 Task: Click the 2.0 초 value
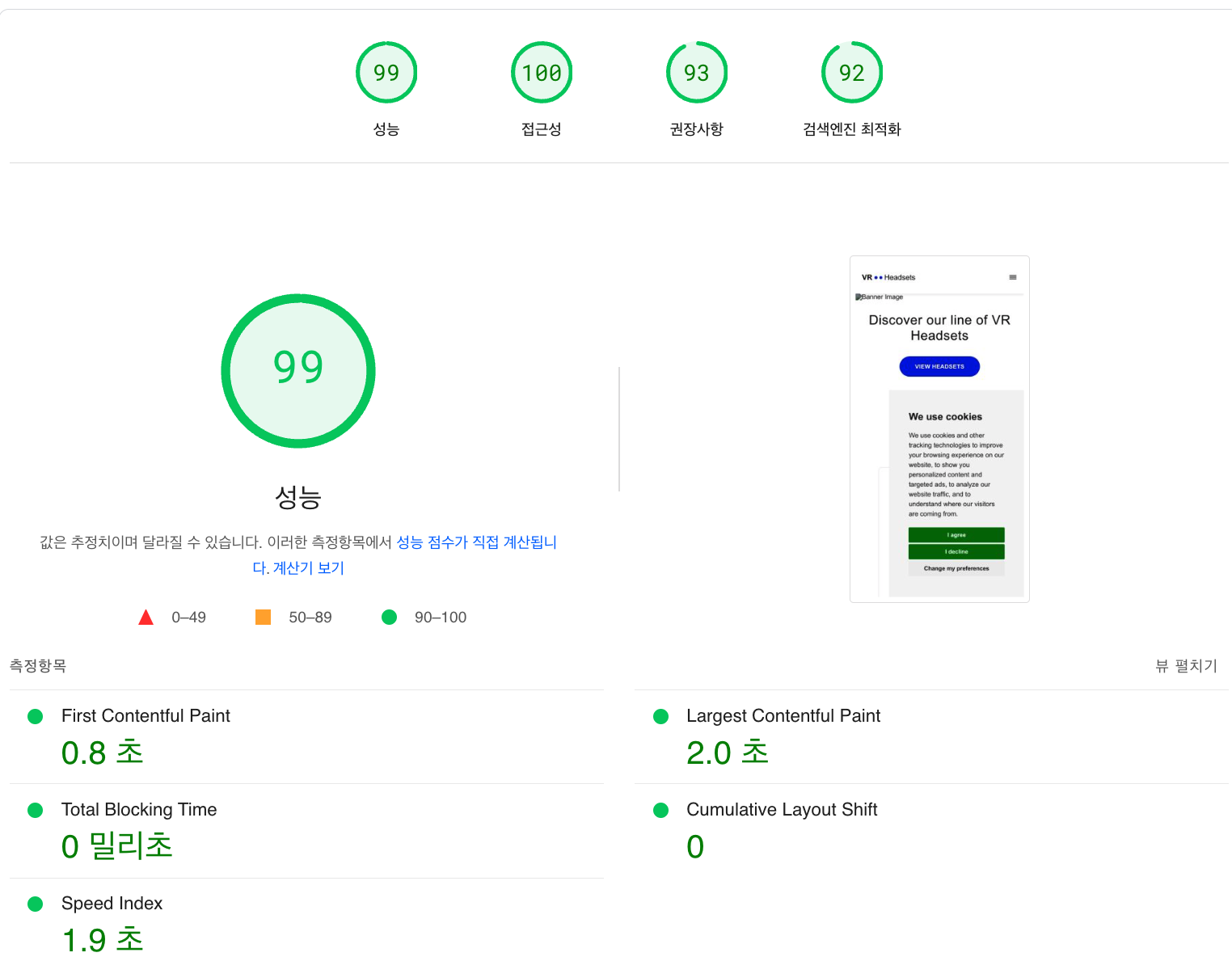[x=728, y=752]
